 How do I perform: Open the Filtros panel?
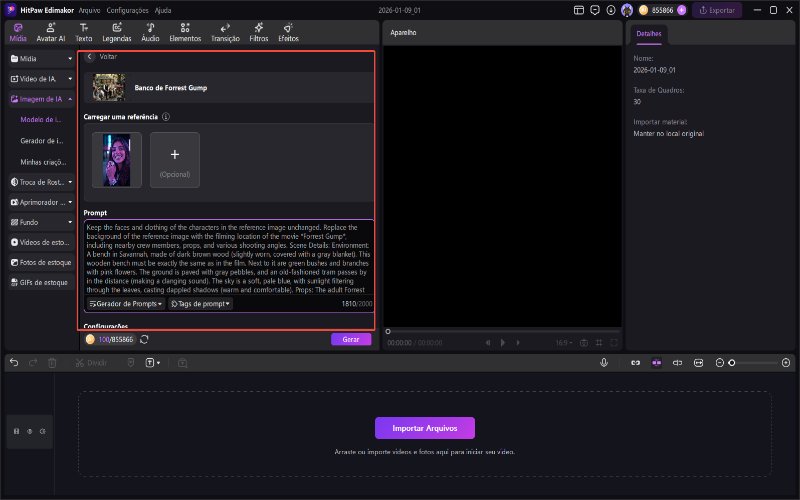click(259, 32)
